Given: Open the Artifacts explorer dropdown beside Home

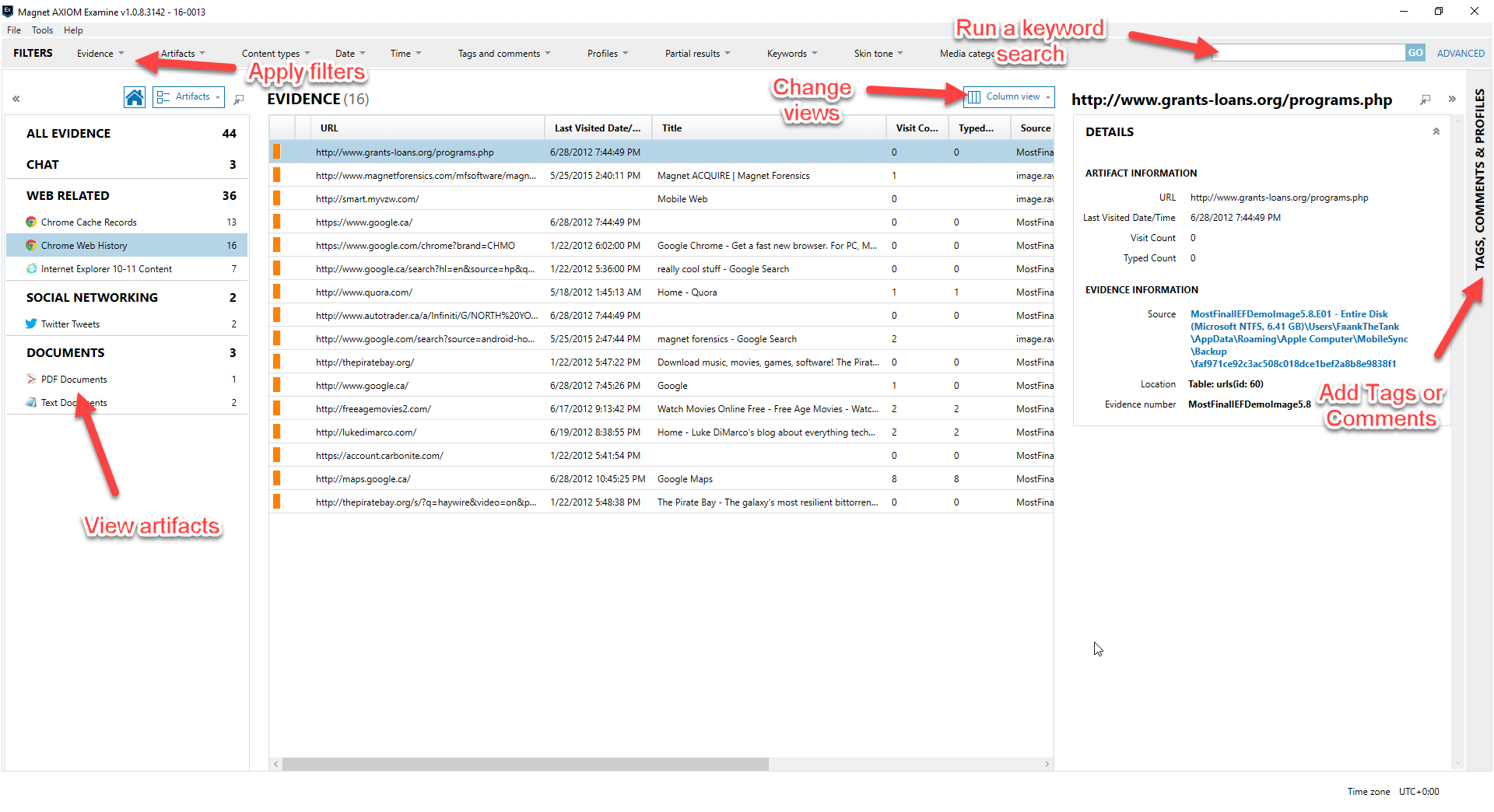Looking at the screenshot, I should point(188,97).
